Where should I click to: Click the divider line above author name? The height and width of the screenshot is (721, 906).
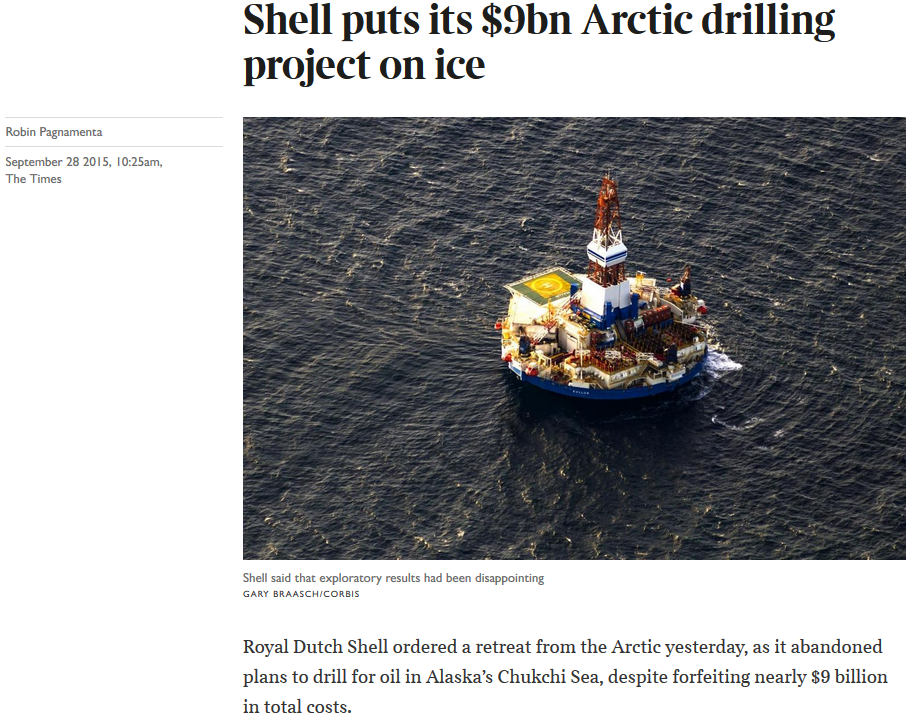[x=114, y=117]
